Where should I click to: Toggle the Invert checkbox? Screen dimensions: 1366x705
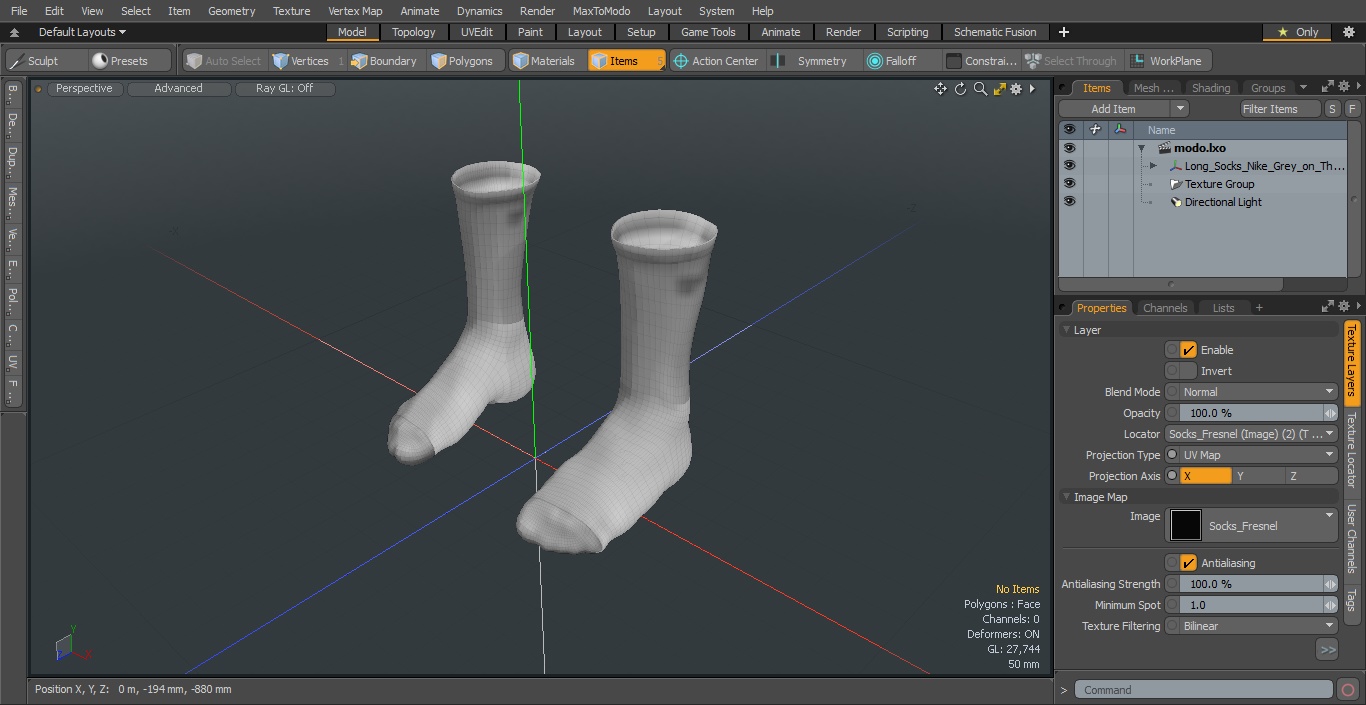coord(1188,371)
